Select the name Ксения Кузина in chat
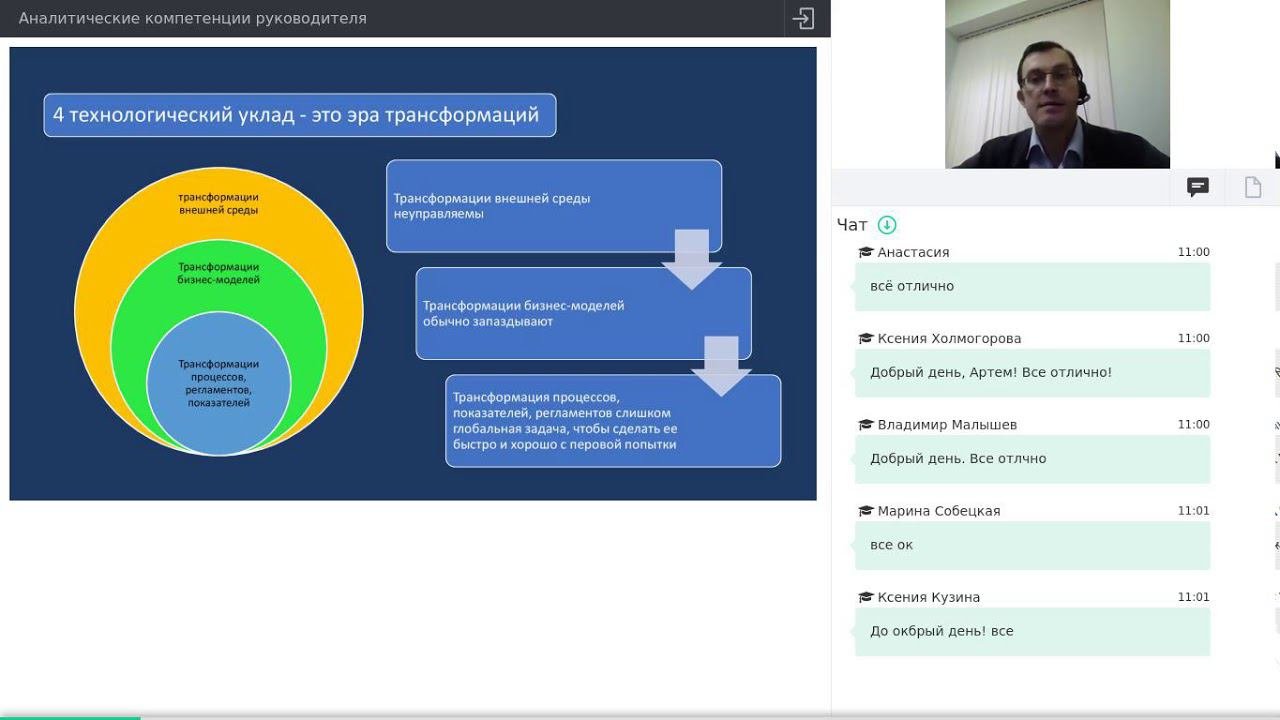This screenshot has height=720, width=1280. [x=928, y=597]
